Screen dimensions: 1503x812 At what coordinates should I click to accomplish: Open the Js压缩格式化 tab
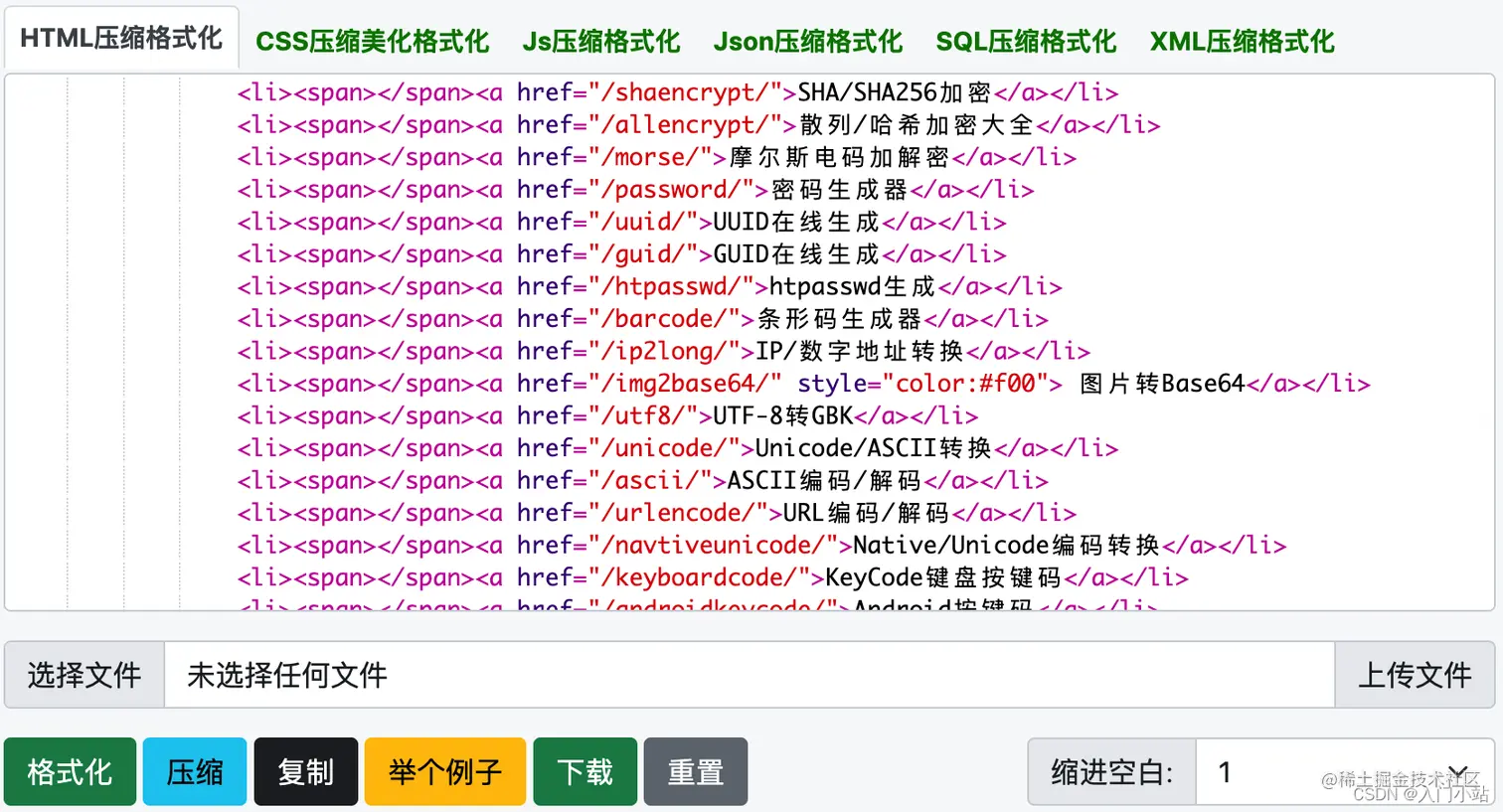coord(599,41)
